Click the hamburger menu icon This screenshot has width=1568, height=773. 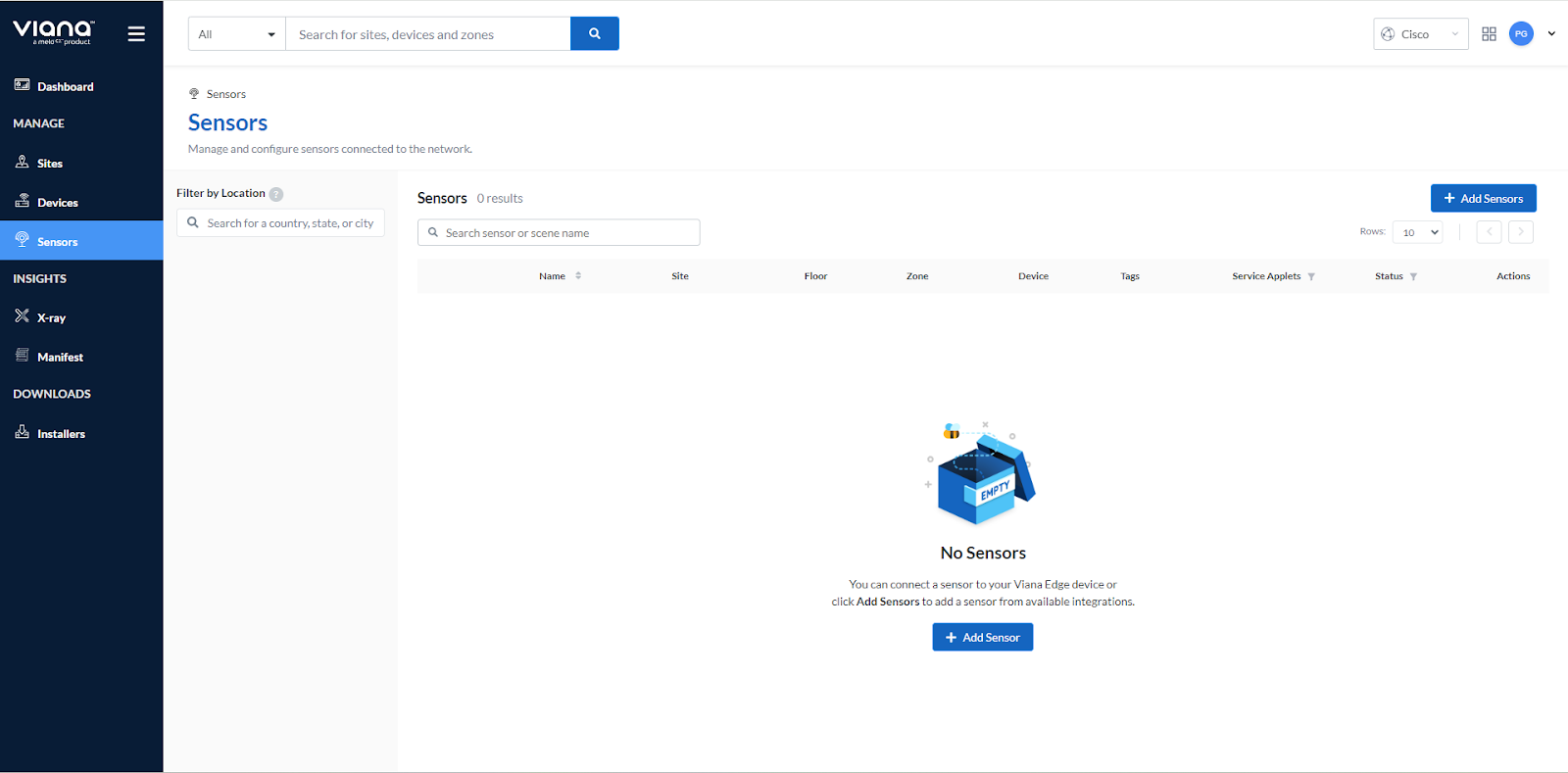pyautogui.click(x=136, y=34)
